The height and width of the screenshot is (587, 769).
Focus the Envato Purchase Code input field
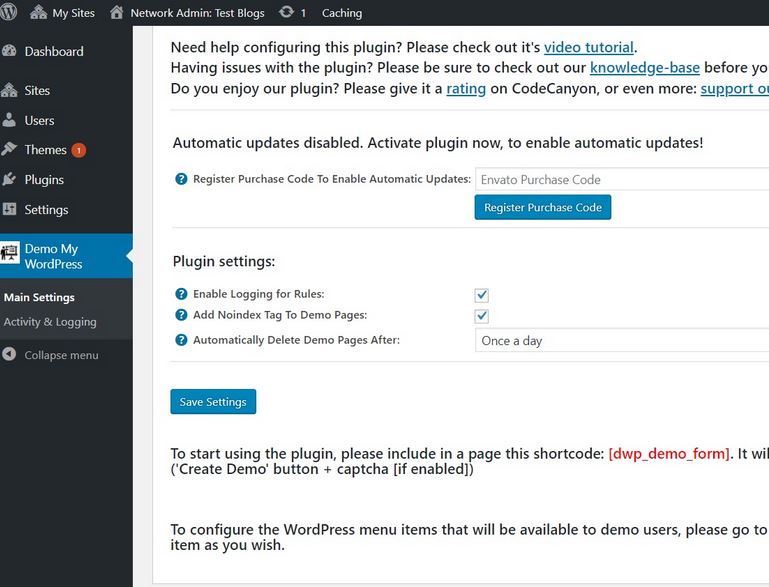(622, 179)
